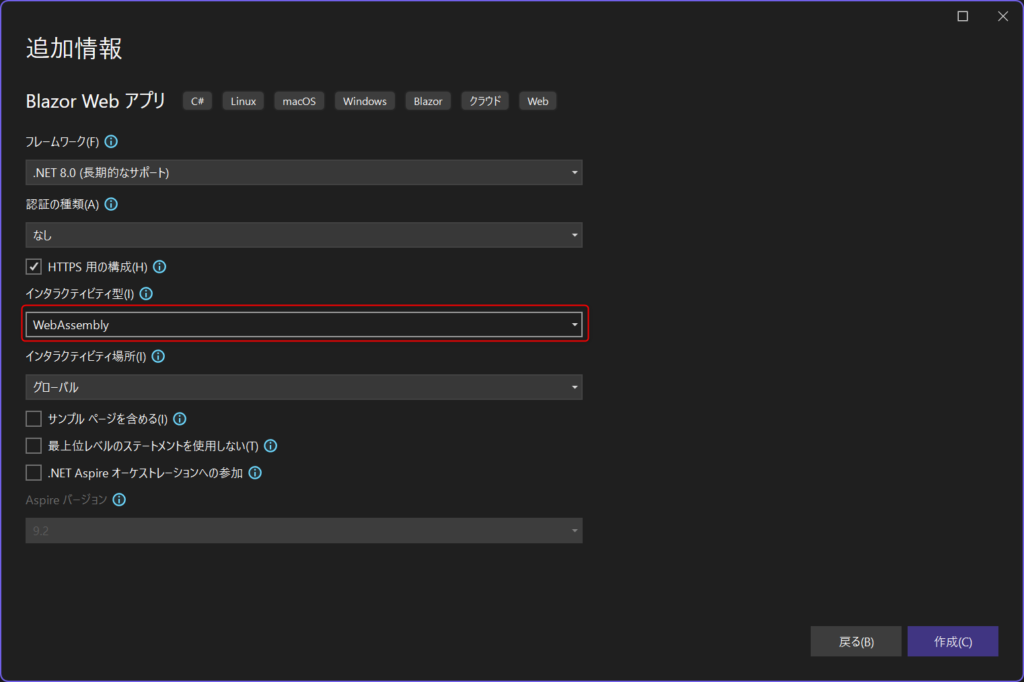Click the C# tag
This screenshot has width=1024, height=682.
[x=197, y=101]
